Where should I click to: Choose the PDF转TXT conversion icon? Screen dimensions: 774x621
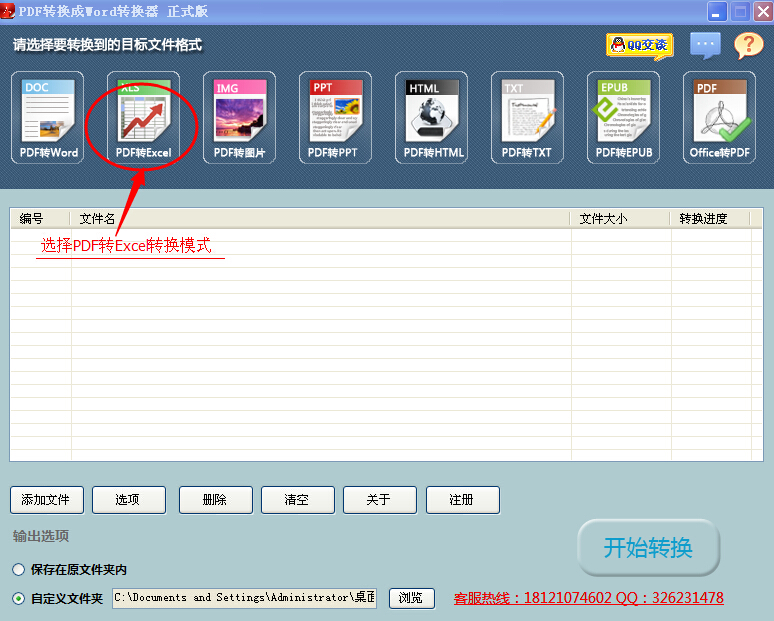pyautogui.click(x=527, y=117)
